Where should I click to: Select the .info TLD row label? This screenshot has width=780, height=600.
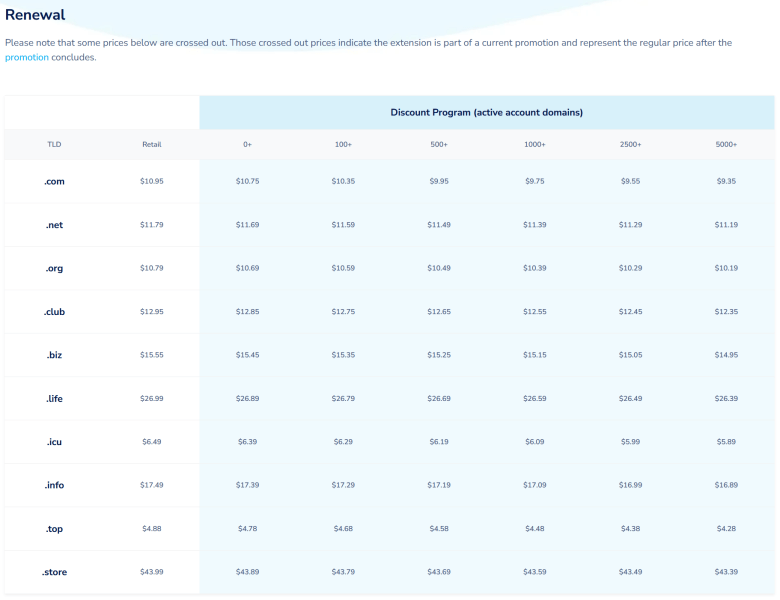click(x=54, y=486)
